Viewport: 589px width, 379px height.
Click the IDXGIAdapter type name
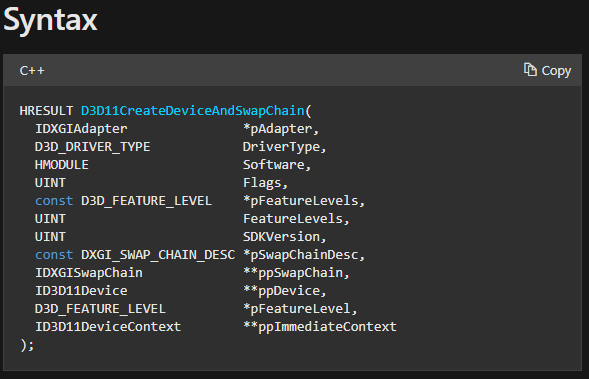(81, 129)
